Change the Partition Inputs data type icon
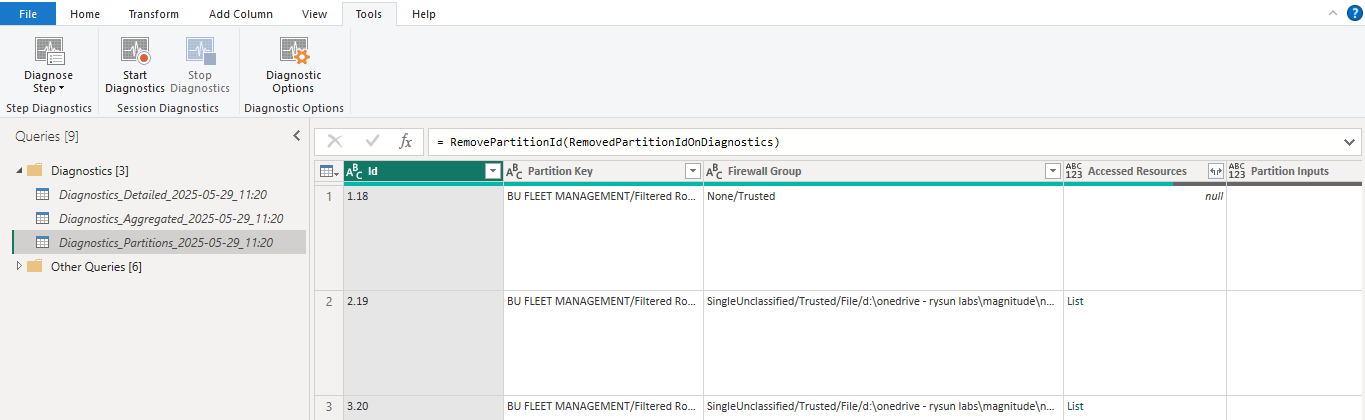This screenshot has width=1365, height=420. click(1236, 172)
